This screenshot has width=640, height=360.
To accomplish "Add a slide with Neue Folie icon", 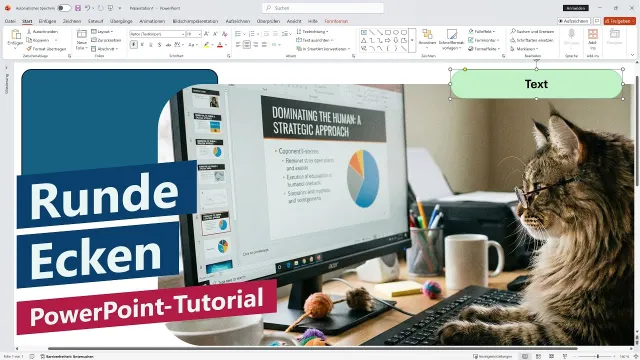I will (x=82, y=34).
